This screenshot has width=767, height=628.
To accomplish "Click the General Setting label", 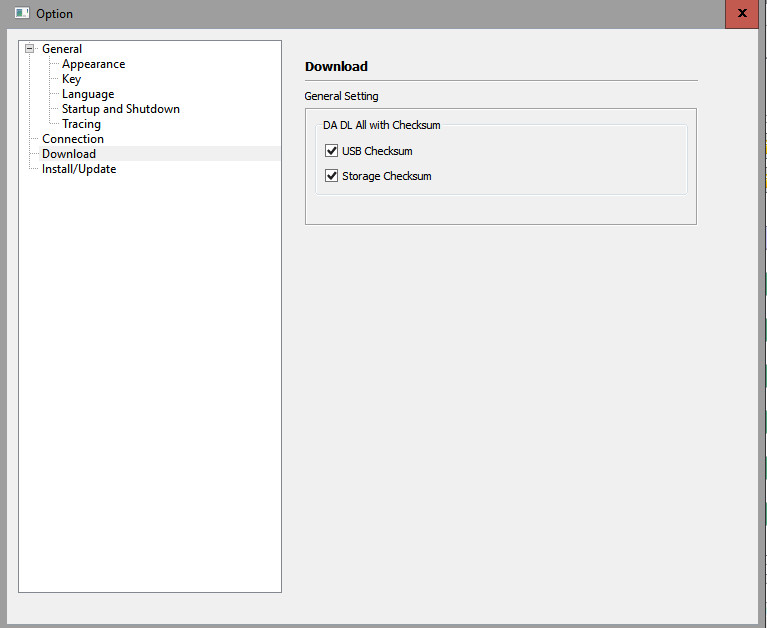I will click(341, 96).
